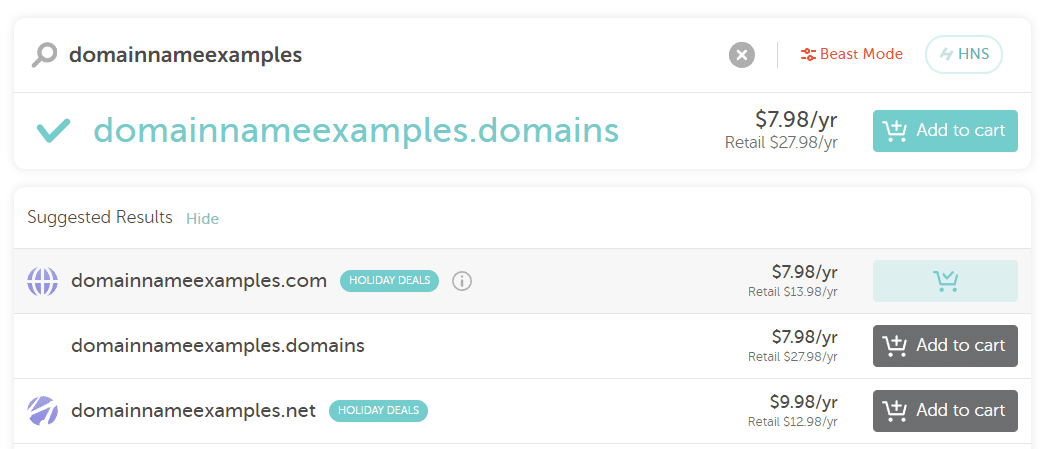Add domainnameexamples.domains to cart from top result
The width and height of the screenshot is (1047, 449).
point(944,131)
